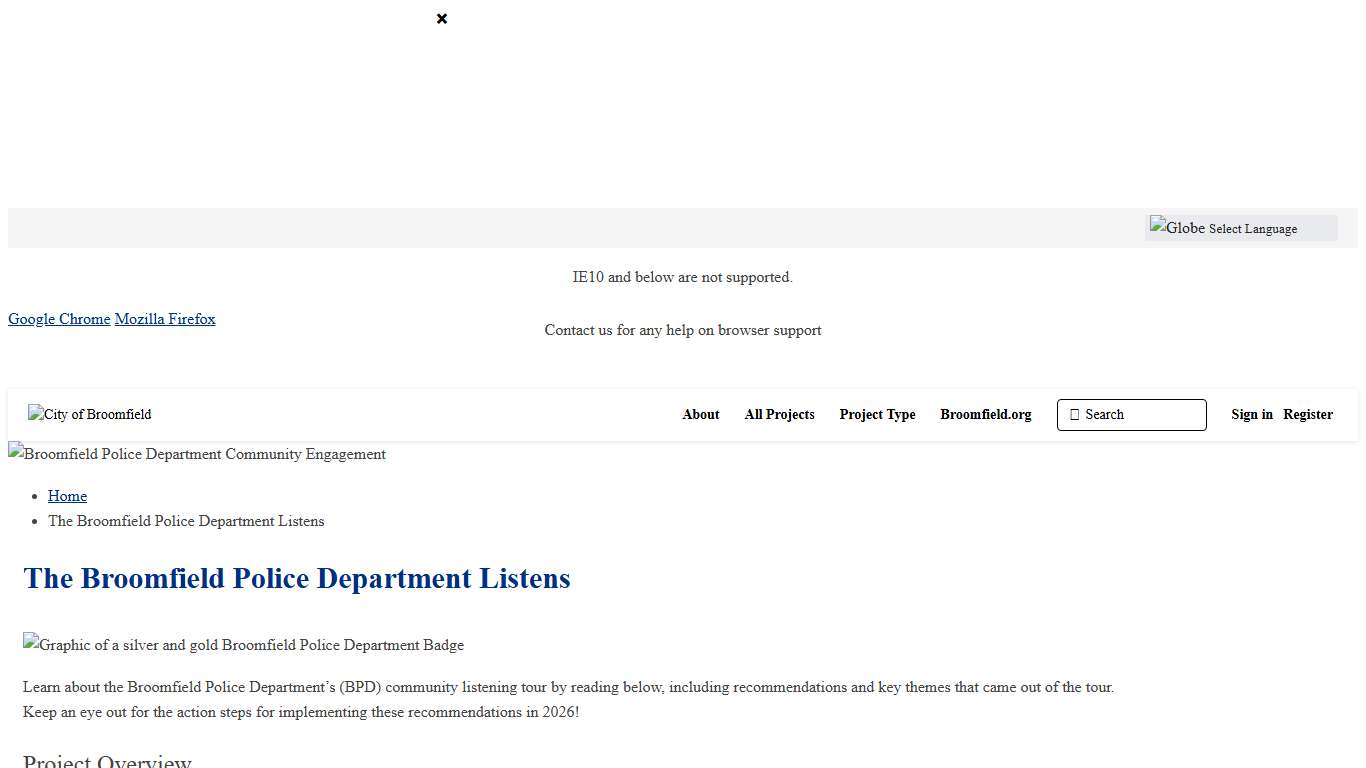Open the All Projects menu

779,414
